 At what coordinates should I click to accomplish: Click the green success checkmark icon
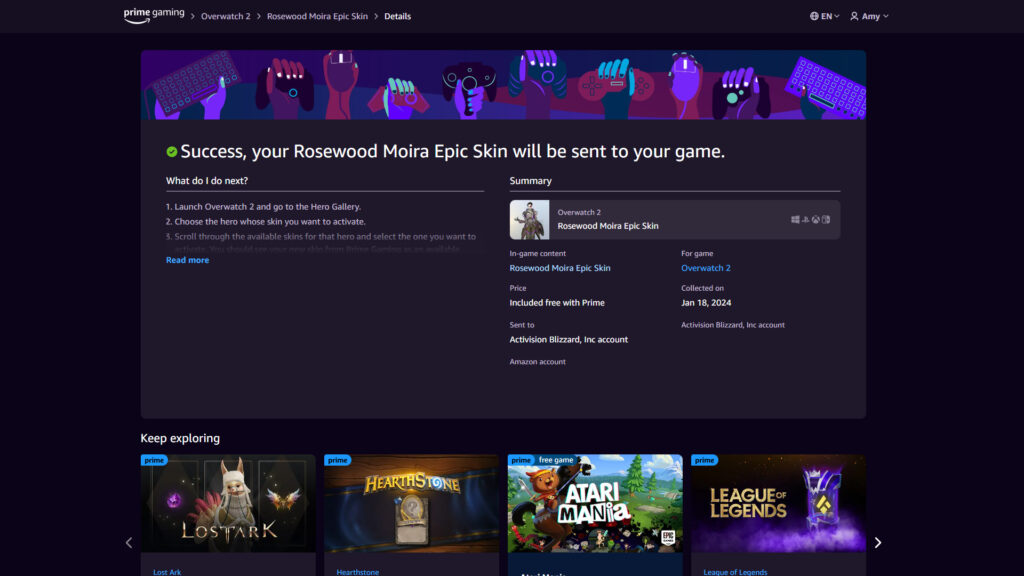point(172,152)
